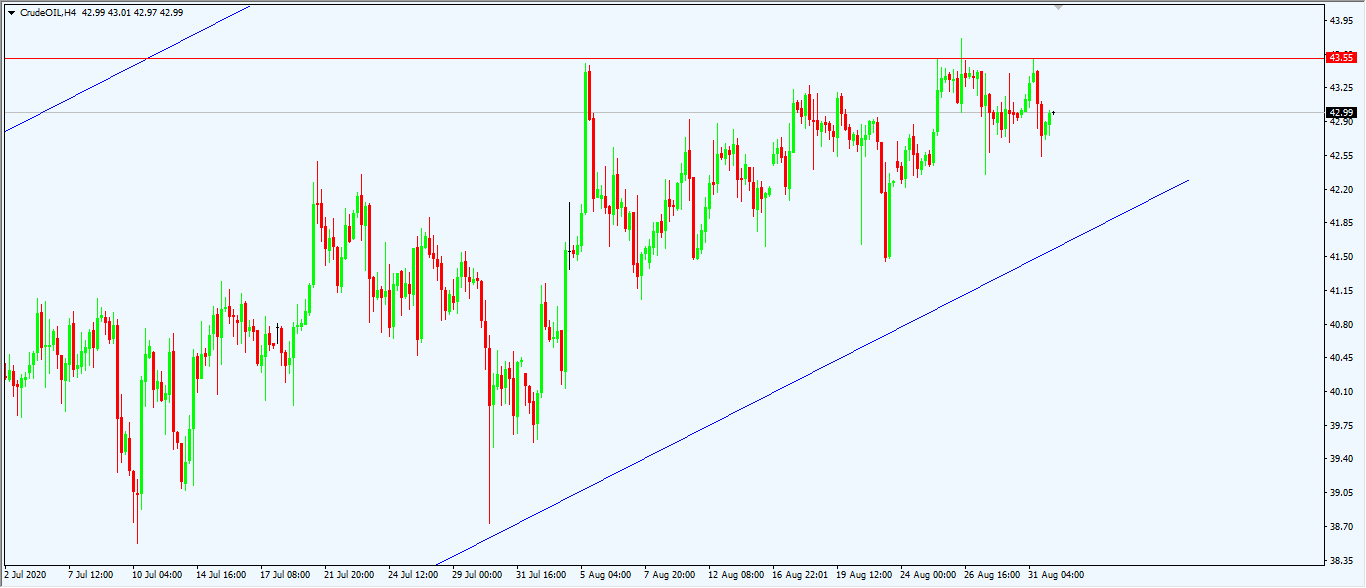This screenshot has width=1366, height=588.
Task: Click the 38.35 price axis label
Action: click(x=1341, y=560)
